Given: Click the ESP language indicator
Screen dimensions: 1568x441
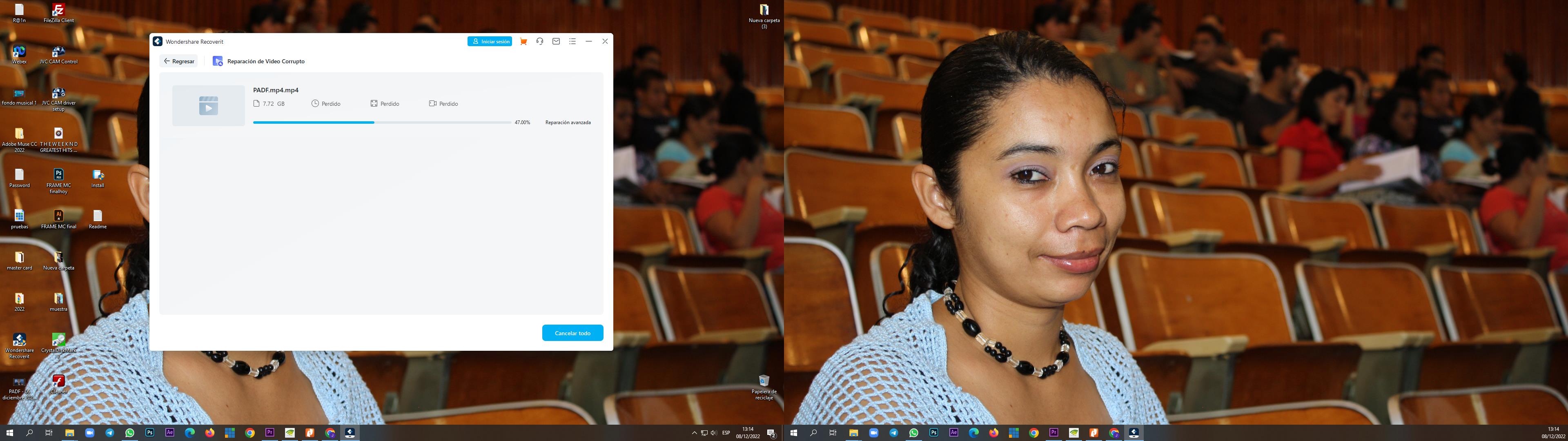Looking at the screenshot, I should click(726, 433).
